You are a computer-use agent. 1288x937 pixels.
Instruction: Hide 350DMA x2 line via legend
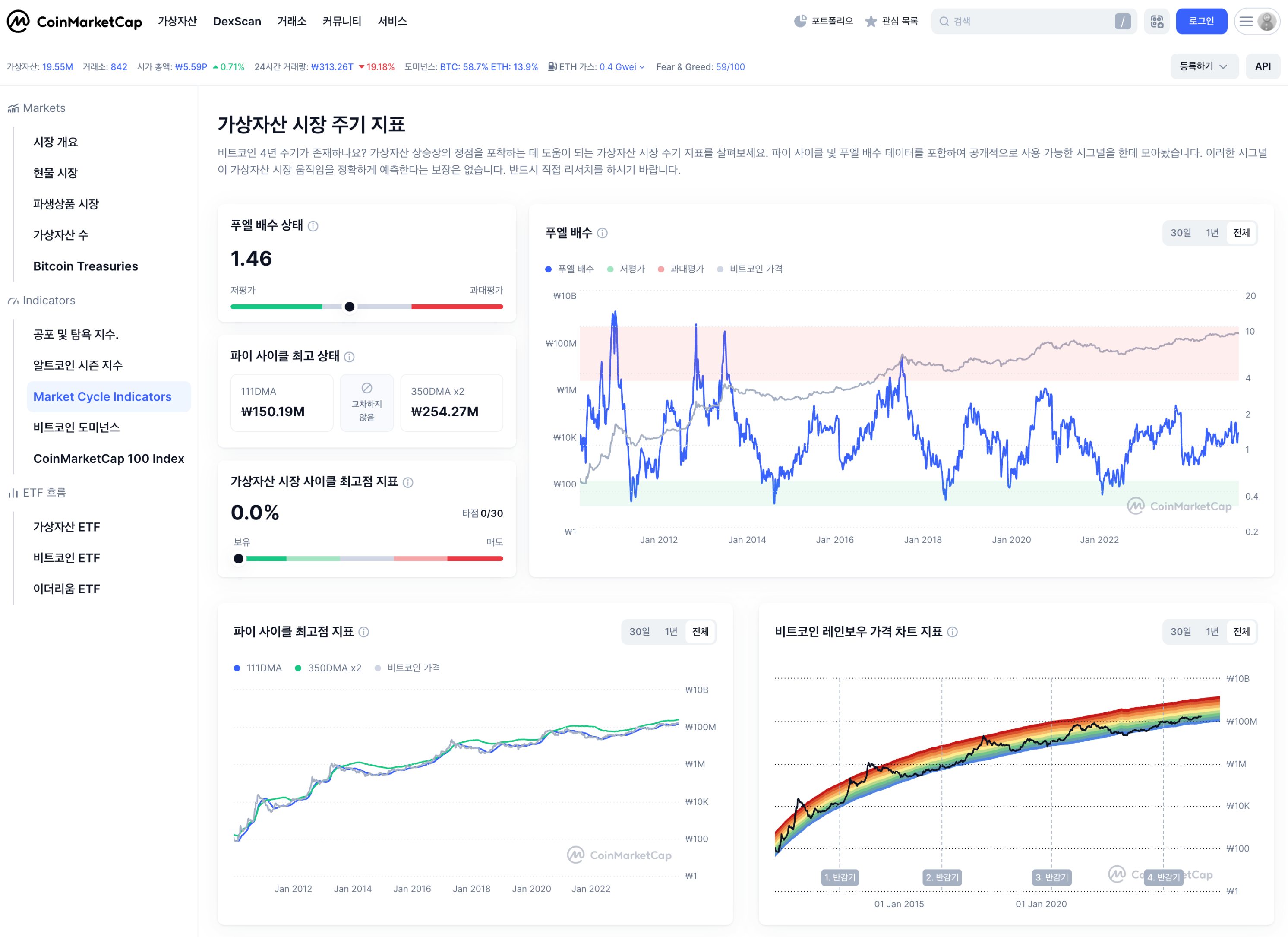[328, 668]
